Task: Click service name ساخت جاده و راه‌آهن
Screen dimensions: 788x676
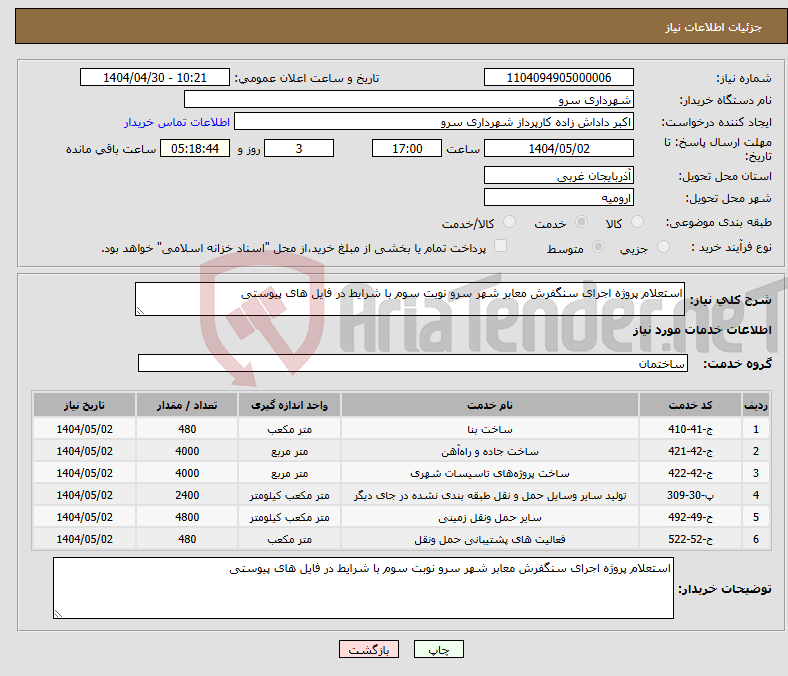Action: (x=490, y=451)
